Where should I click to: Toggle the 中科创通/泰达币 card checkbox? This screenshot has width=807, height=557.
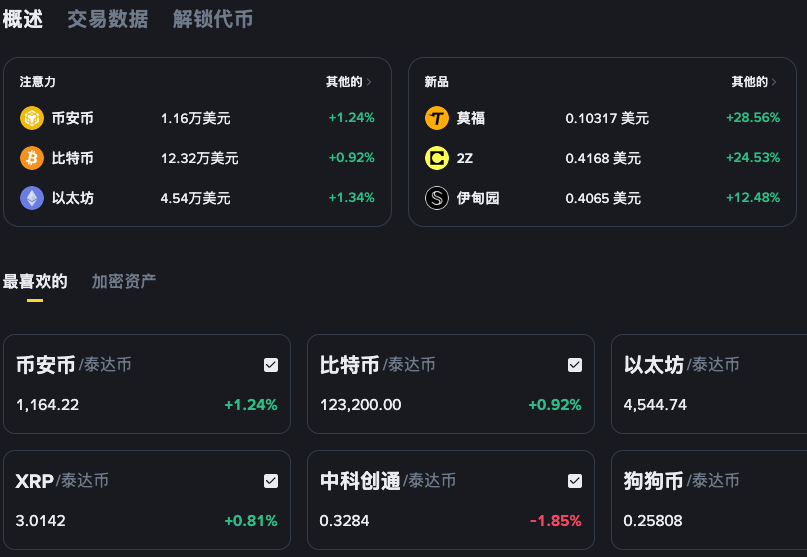(575, 481)
